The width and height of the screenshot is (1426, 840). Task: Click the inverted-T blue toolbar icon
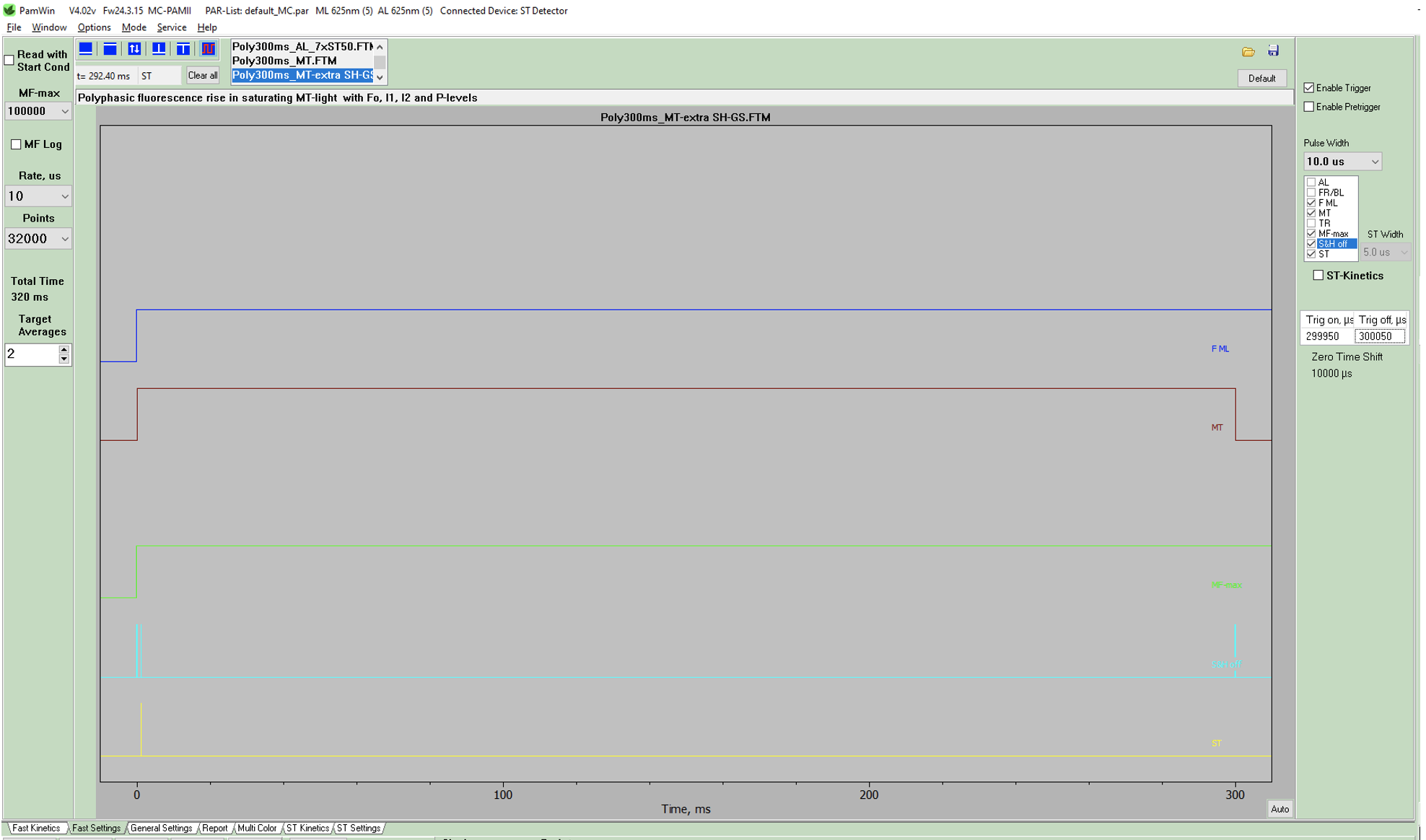pos(159,49)
